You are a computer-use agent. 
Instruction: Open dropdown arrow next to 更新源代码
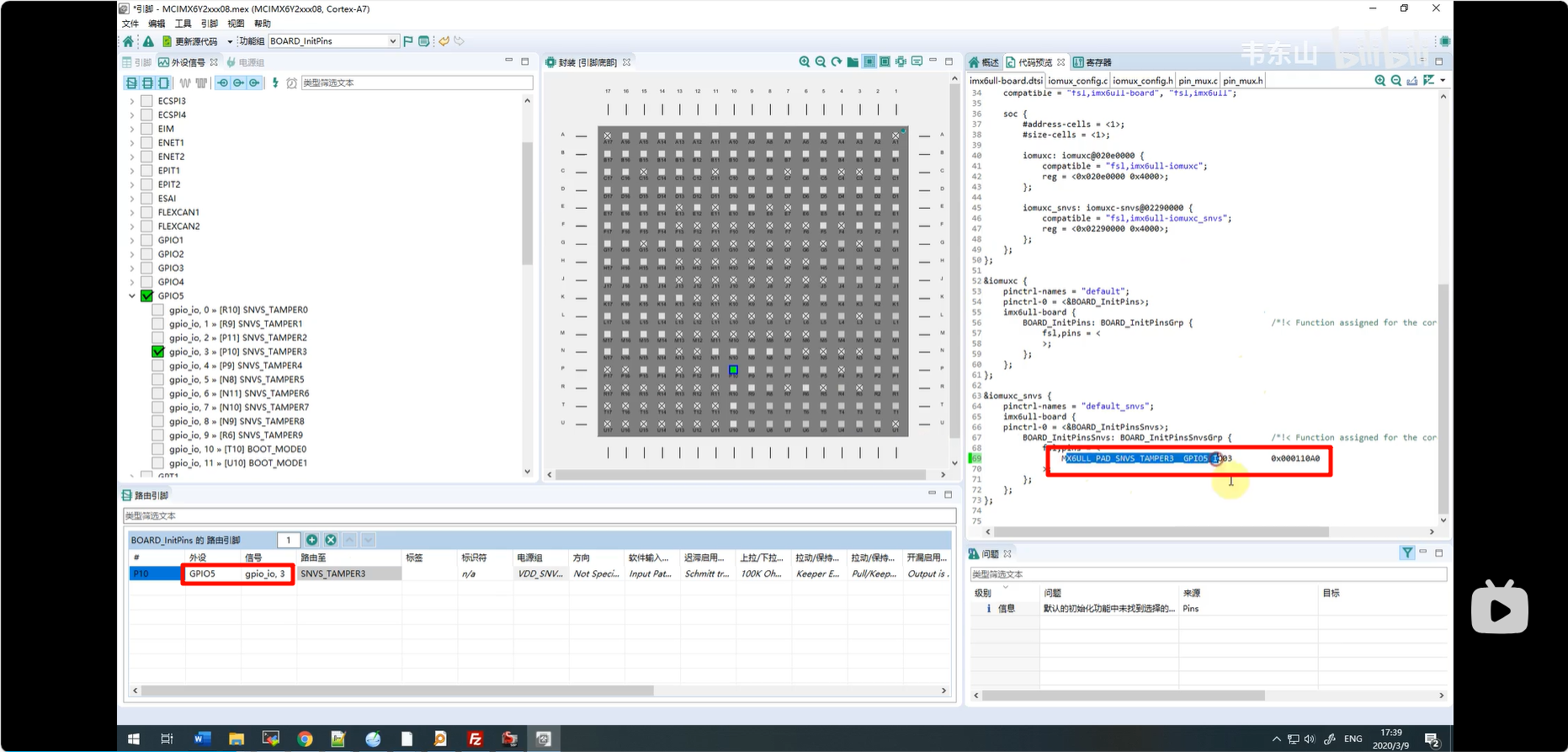(x=230, y=41)
